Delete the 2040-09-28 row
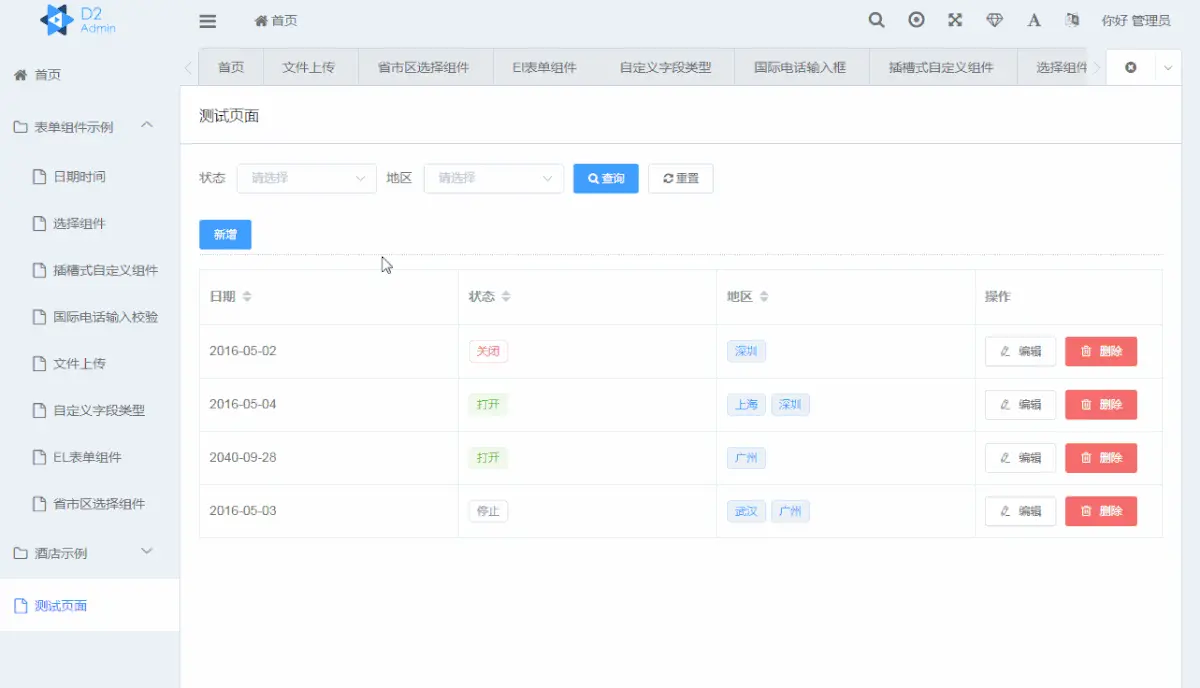 click(x=1100, y=458)
